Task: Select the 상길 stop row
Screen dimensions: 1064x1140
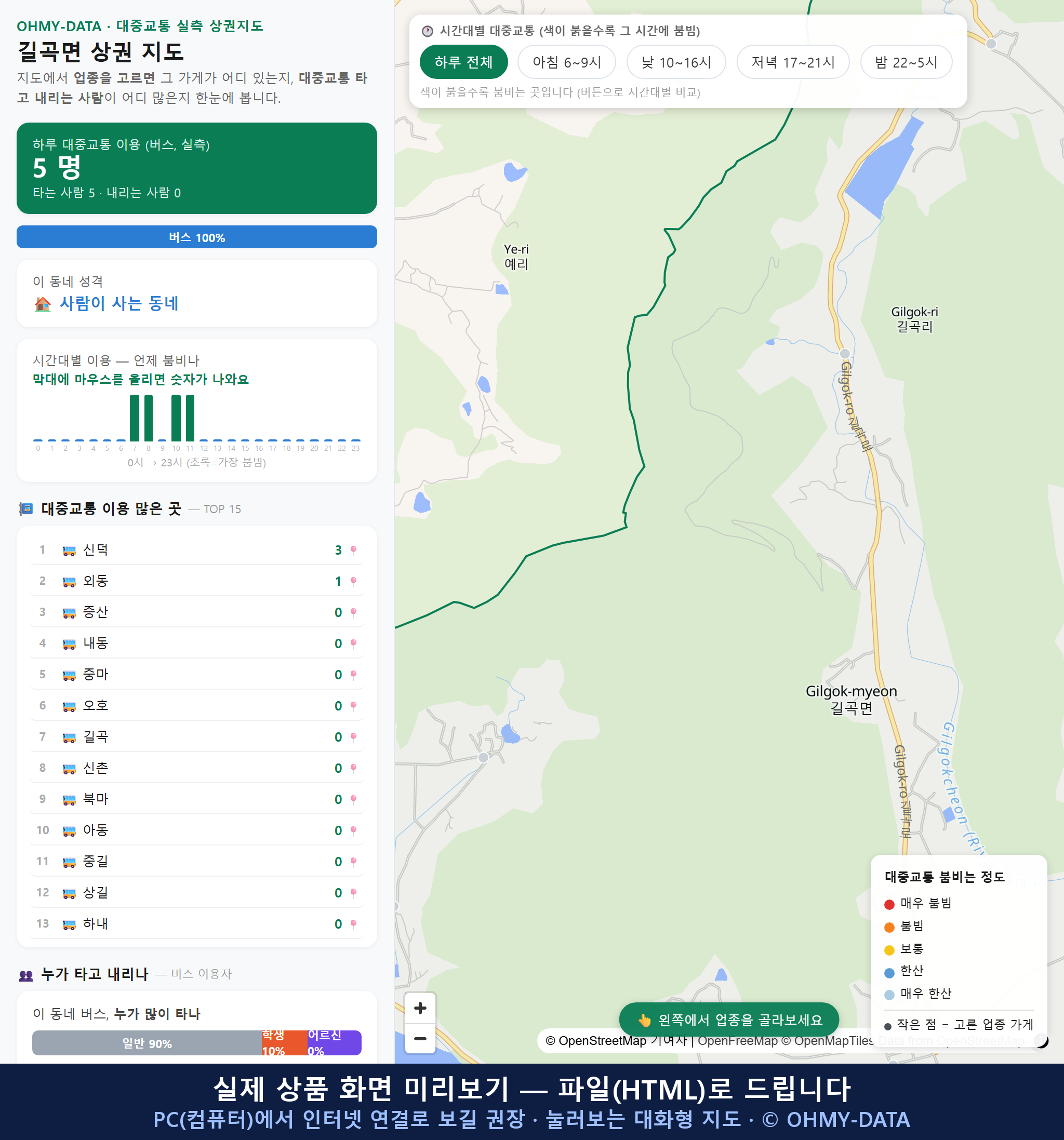Action: (x=197, y=892)
